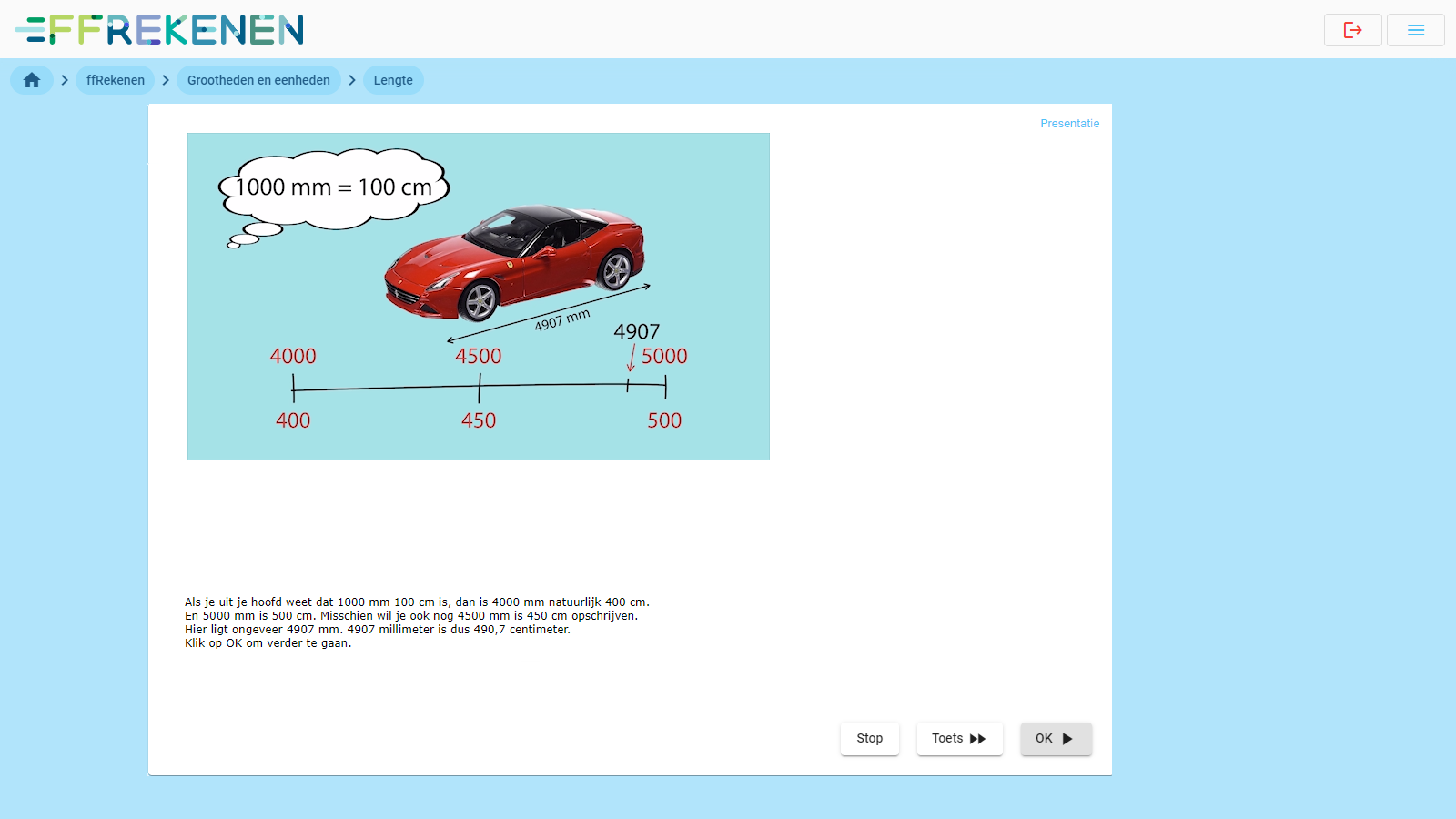Click the black 4907 label above arrow
1456x819 pixels.
coord(637,332)
